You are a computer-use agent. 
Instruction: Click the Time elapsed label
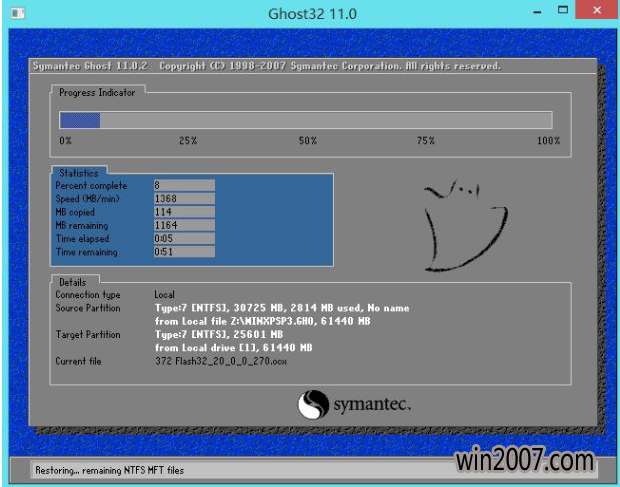click(x=82, y=239)
